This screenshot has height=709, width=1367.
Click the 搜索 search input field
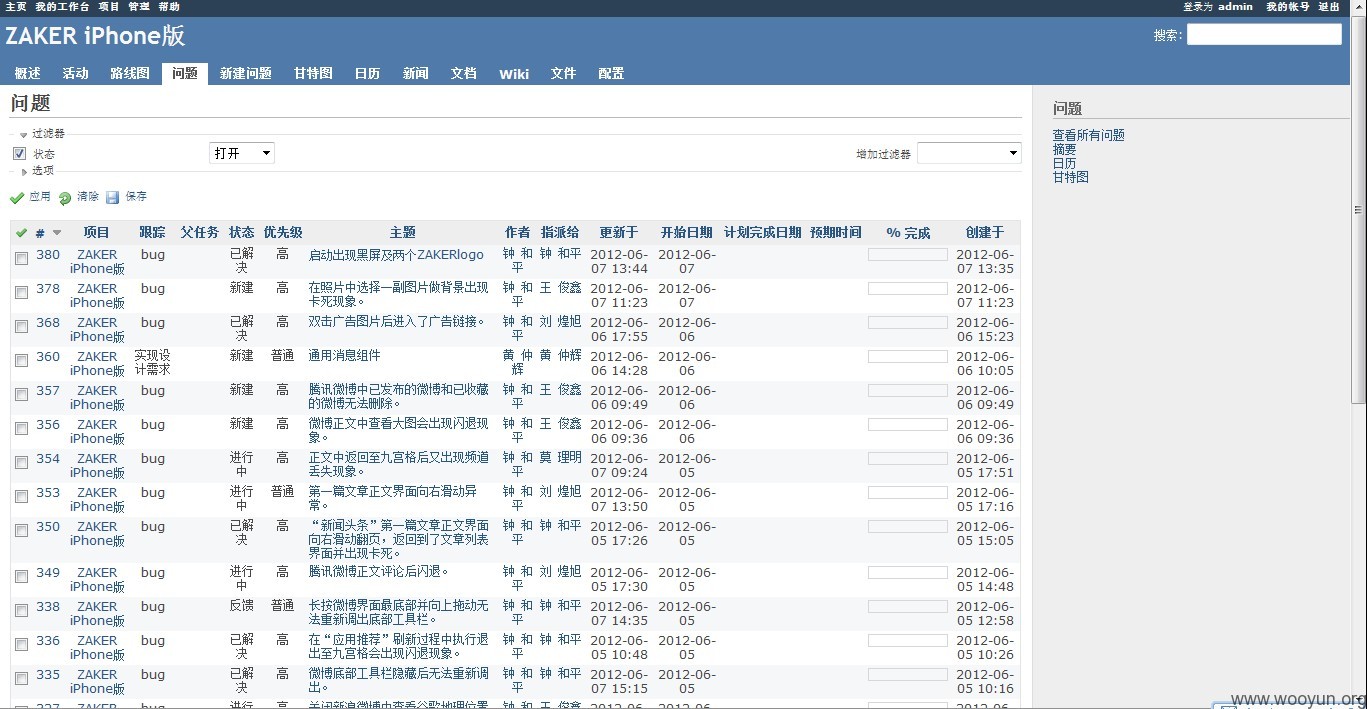(x=1264, y=34)
